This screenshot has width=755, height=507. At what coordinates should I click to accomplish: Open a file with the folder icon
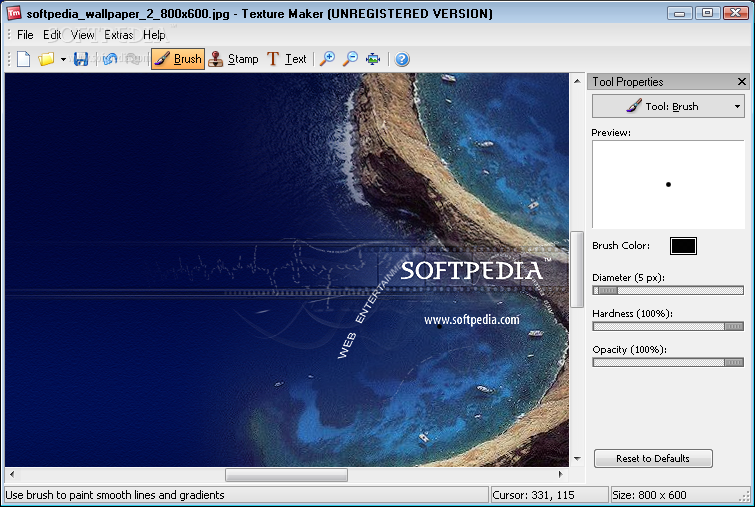click(46, 59)
